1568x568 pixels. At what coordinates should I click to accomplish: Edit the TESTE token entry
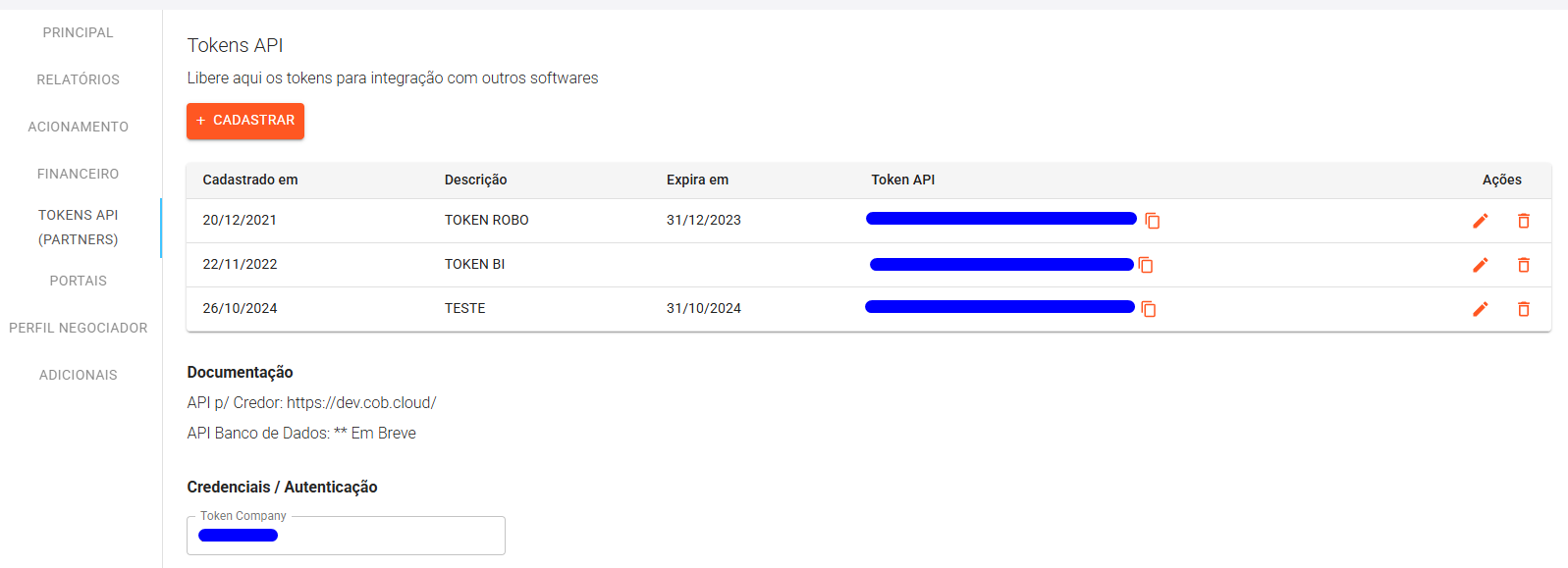[1481, 309]
